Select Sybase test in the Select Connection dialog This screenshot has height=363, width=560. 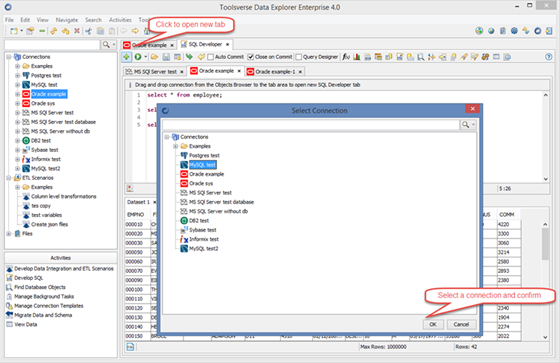(202, 230)
